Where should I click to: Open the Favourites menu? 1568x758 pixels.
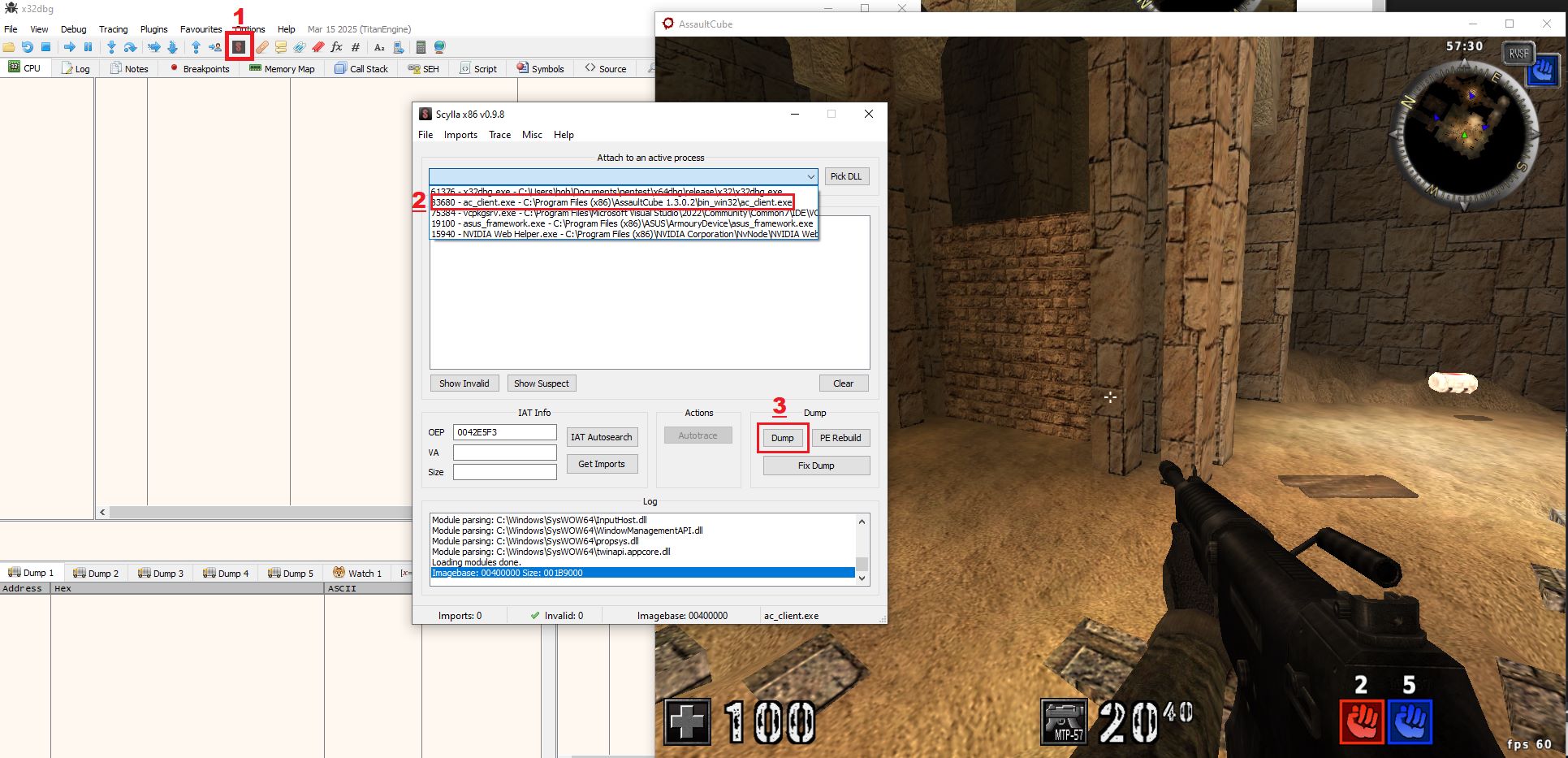pyautogui.click(x=201, y=28)
